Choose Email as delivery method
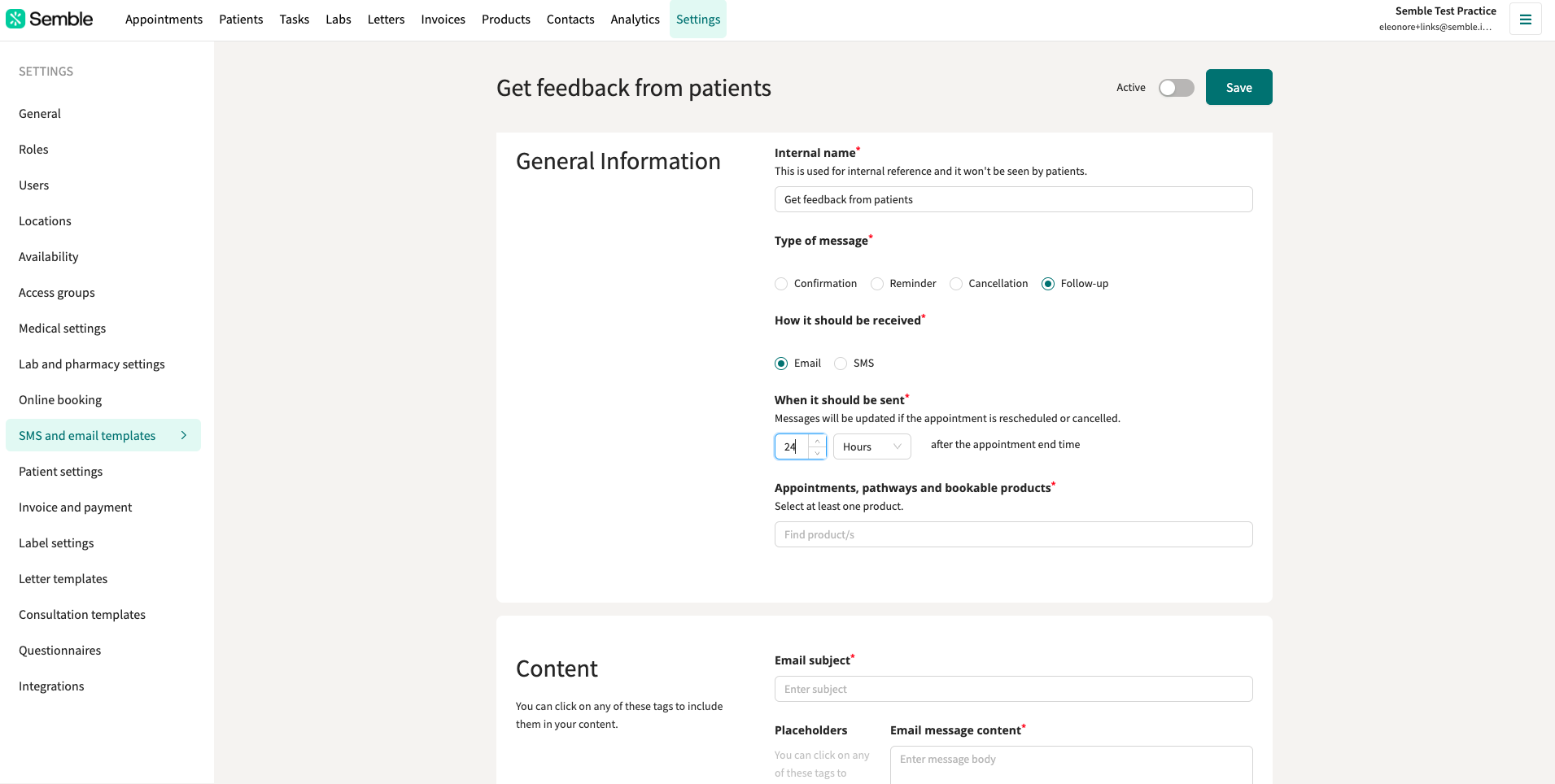The width and height of the screenshot is (1555, 784). click(x=781, y=364)
